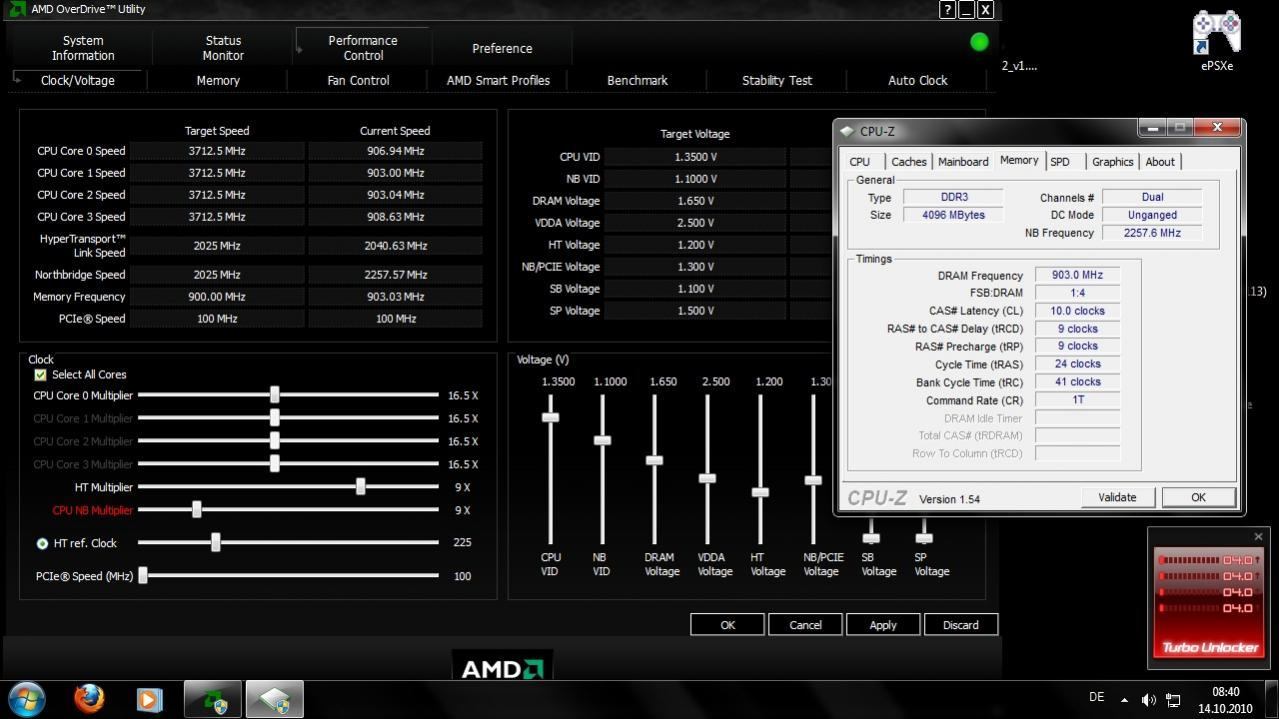
Task: Click the DRAM Voltage slider handle
Action: 654,460
